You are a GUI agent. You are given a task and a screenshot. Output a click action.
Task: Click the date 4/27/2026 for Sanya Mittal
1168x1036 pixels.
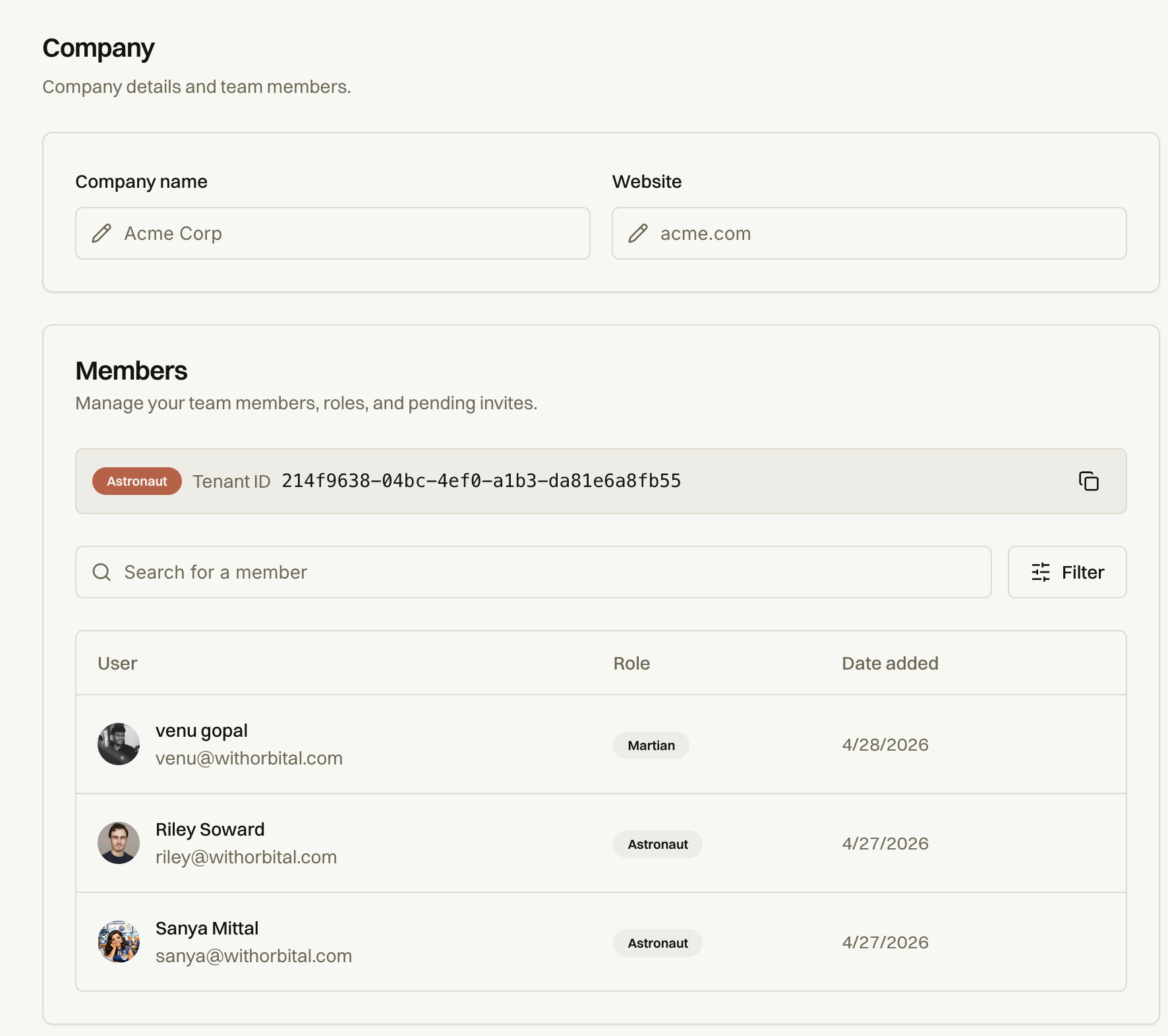tap(885, 942)
